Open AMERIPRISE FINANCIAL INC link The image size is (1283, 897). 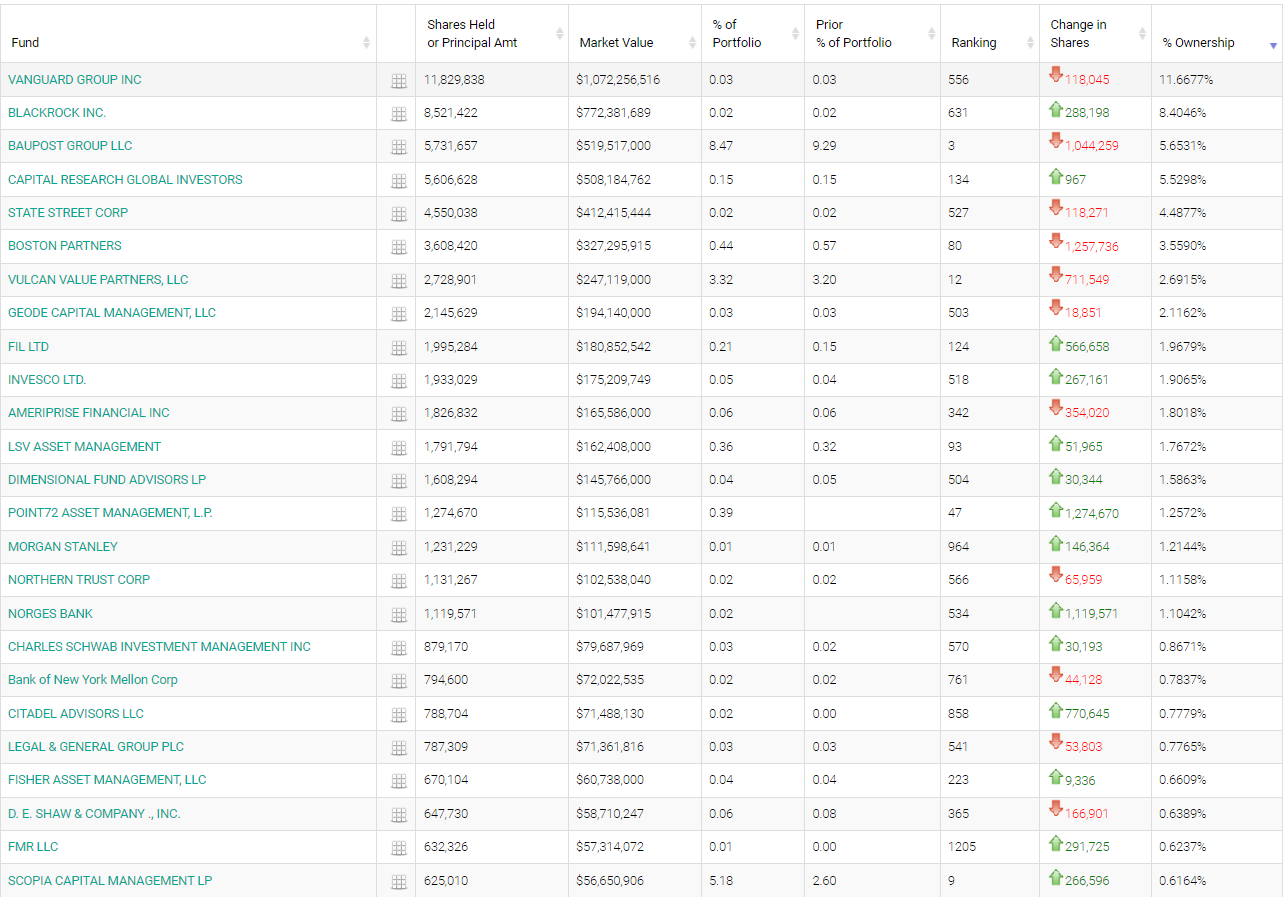[89, 413]
